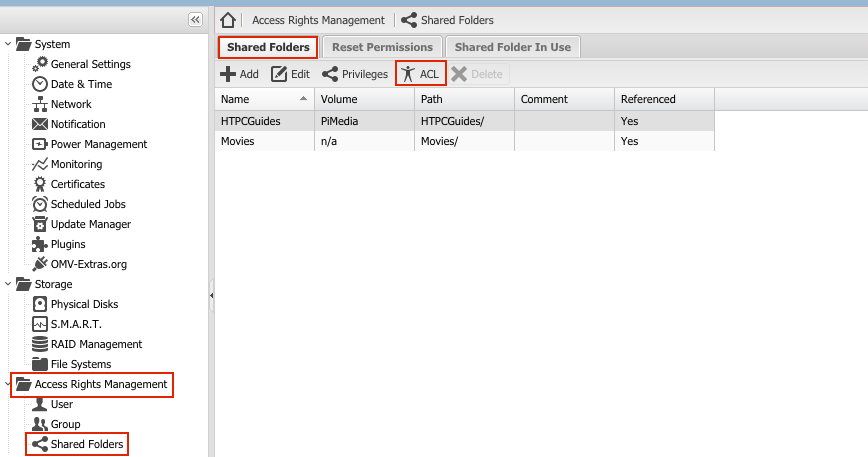Switch to Shared Folder In Use tab
Image resolution: width=868 pixels, height=457 pixels.
(x=513, y=47)
